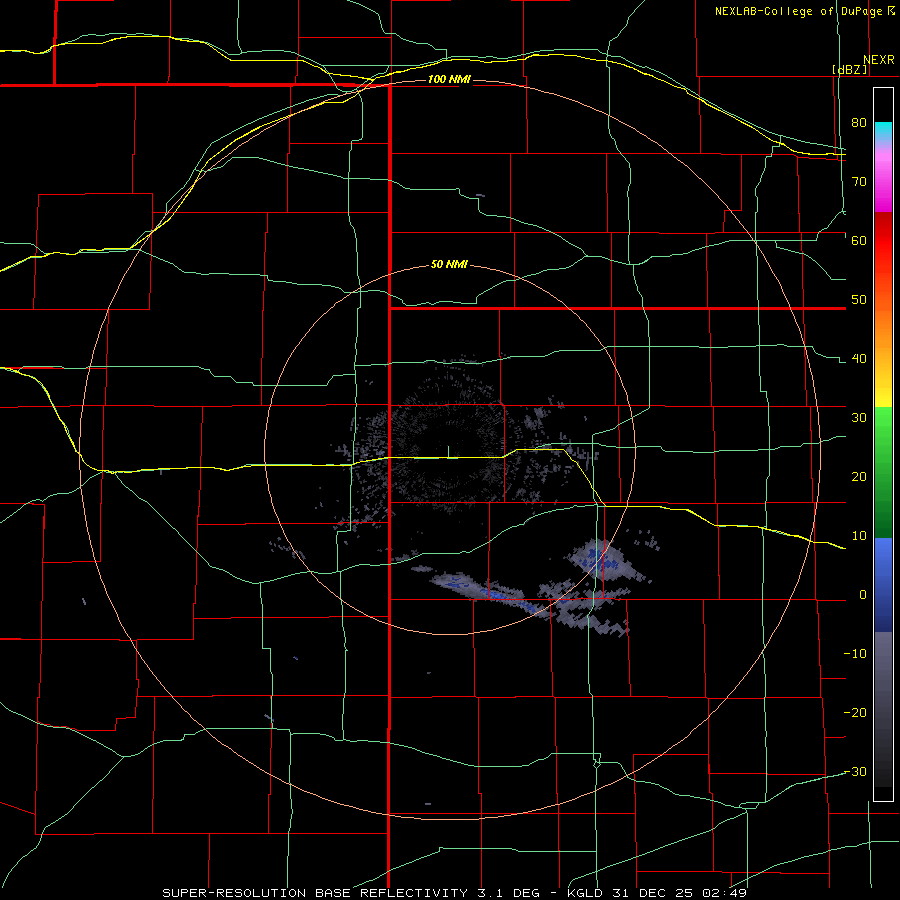
Task: Click the 20 value on the dBZ scale
Action: pyautogui.click(x=859, y=477)
